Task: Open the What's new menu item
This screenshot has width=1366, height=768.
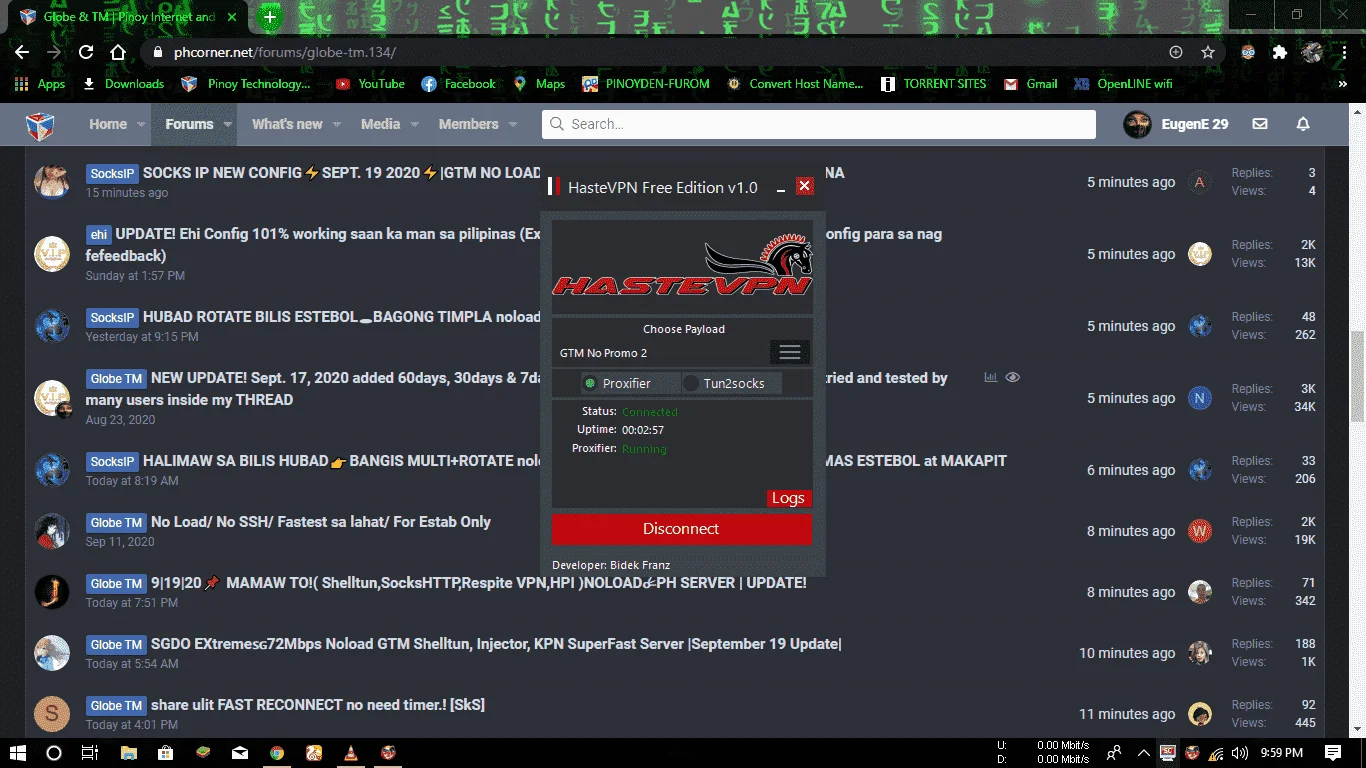Action: point(287,124)
